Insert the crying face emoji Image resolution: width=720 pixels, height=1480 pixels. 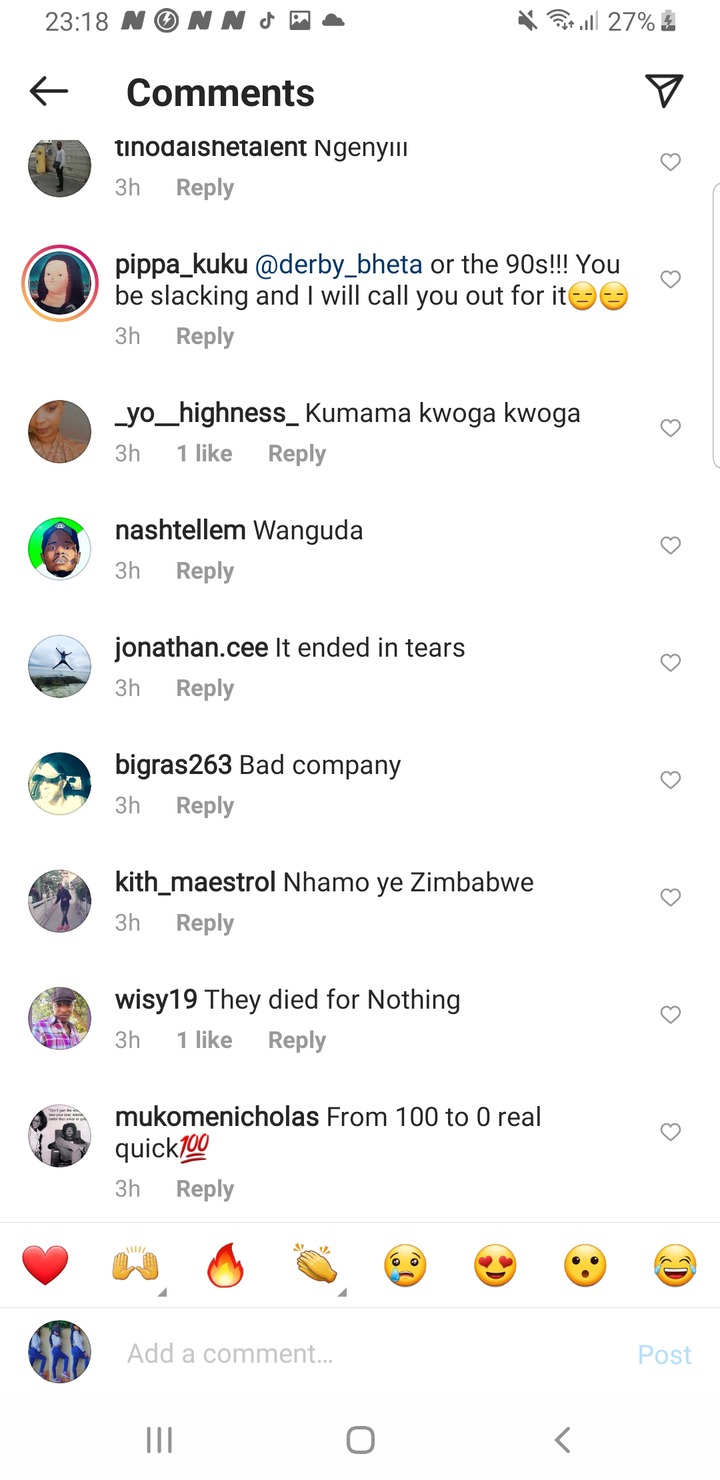point(405,1266)
